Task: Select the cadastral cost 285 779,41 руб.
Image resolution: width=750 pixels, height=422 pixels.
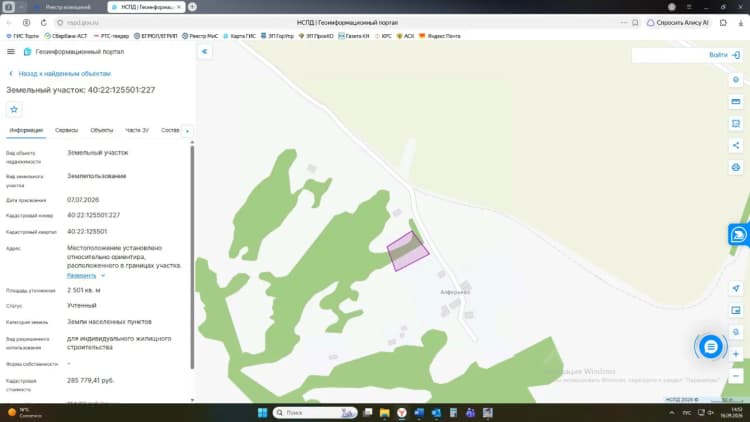Action: point(90,380)
